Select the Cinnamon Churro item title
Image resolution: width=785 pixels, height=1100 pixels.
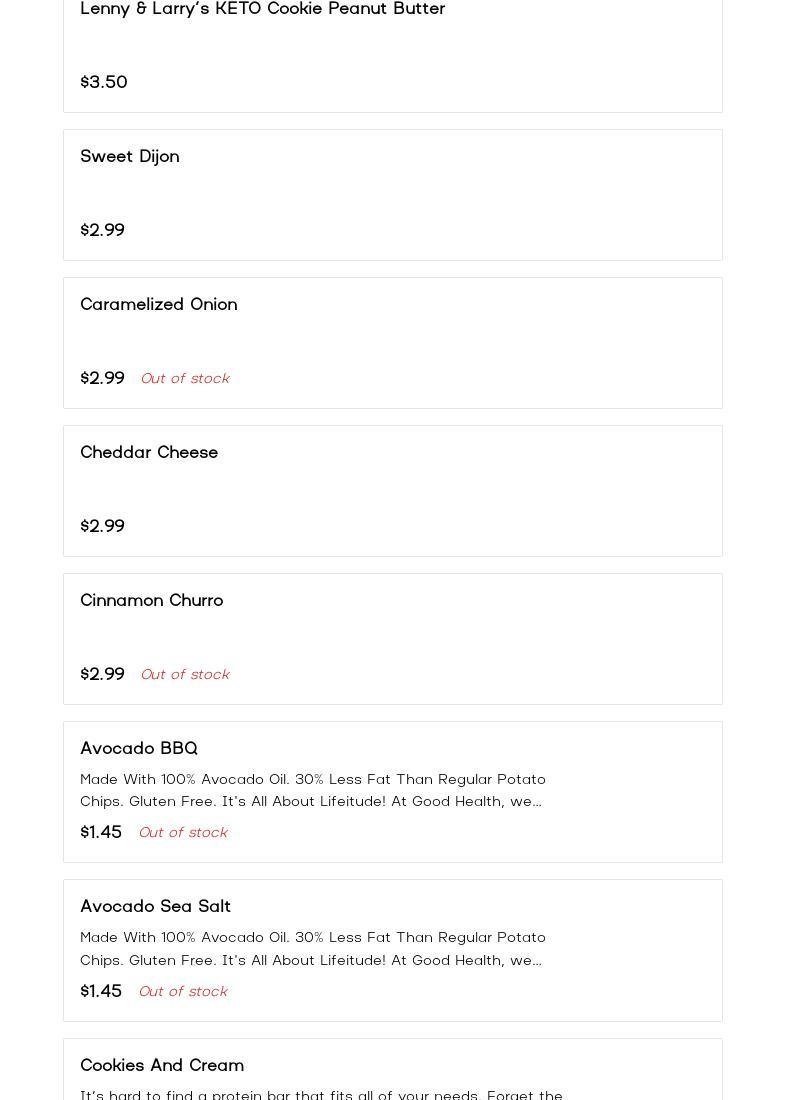point(152,600)
